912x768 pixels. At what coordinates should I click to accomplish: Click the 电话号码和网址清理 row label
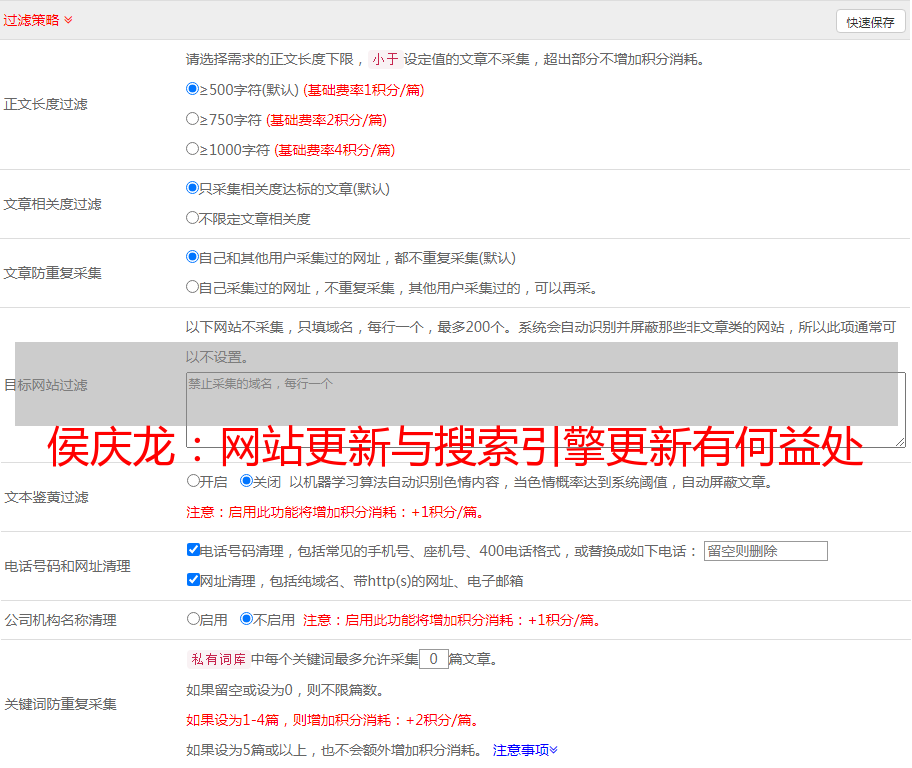[67, 566]
